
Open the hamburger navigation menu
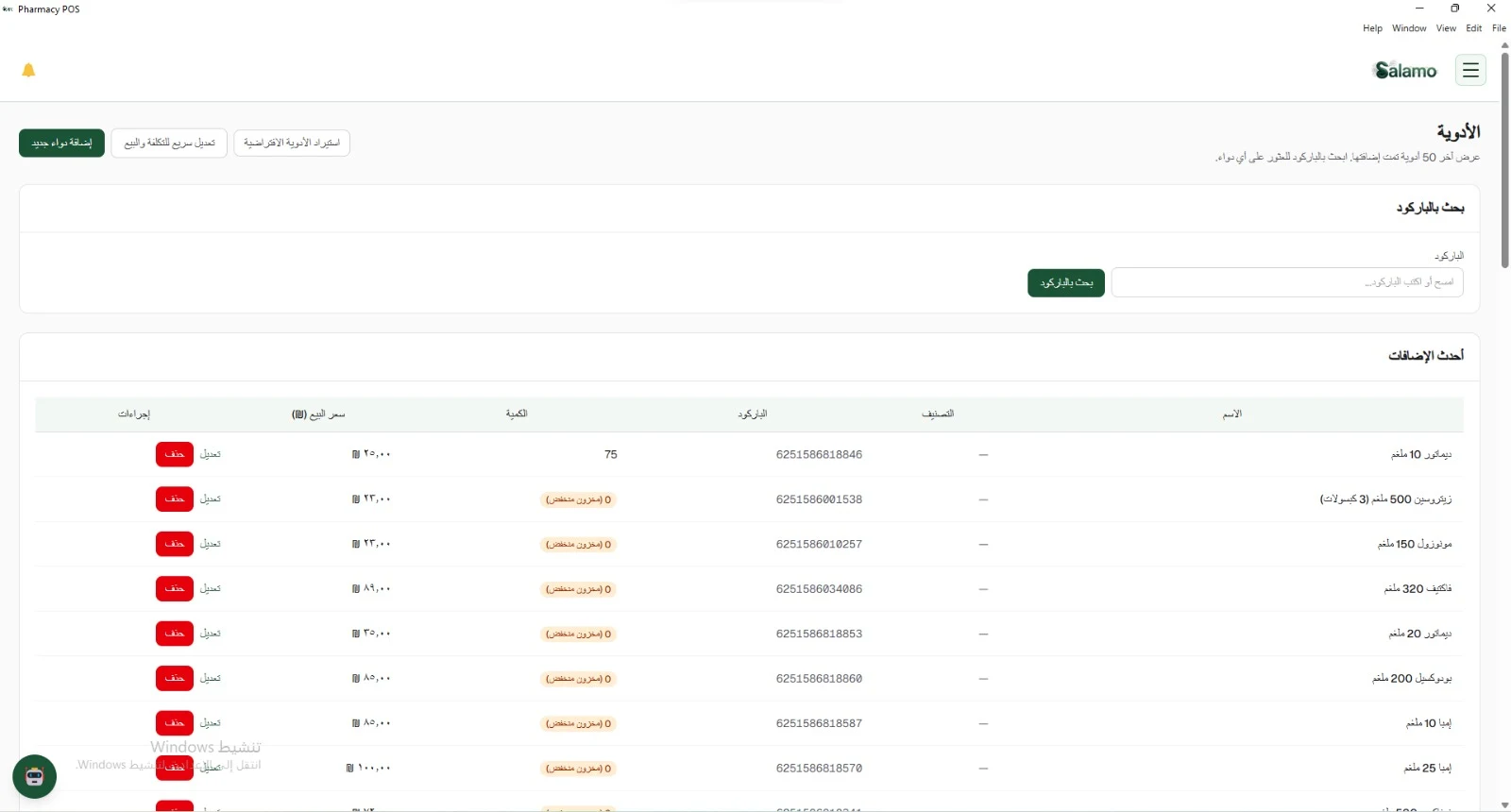click(1470, 70)
